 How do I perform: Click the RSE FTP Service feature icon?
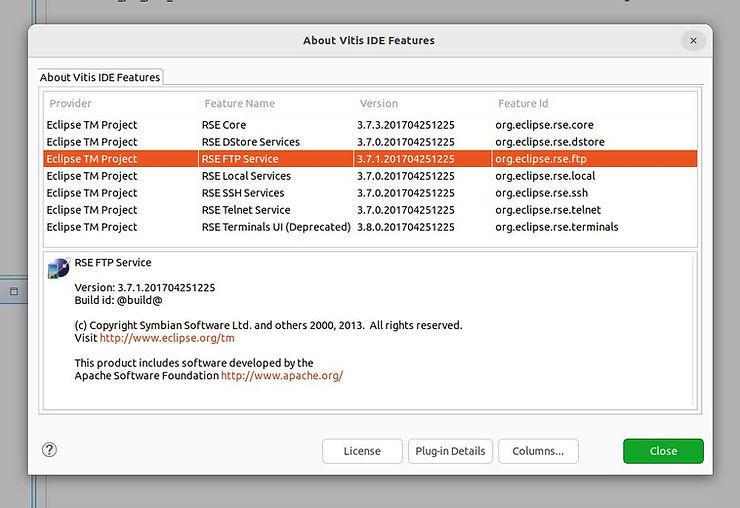click(x=59, y=267)
